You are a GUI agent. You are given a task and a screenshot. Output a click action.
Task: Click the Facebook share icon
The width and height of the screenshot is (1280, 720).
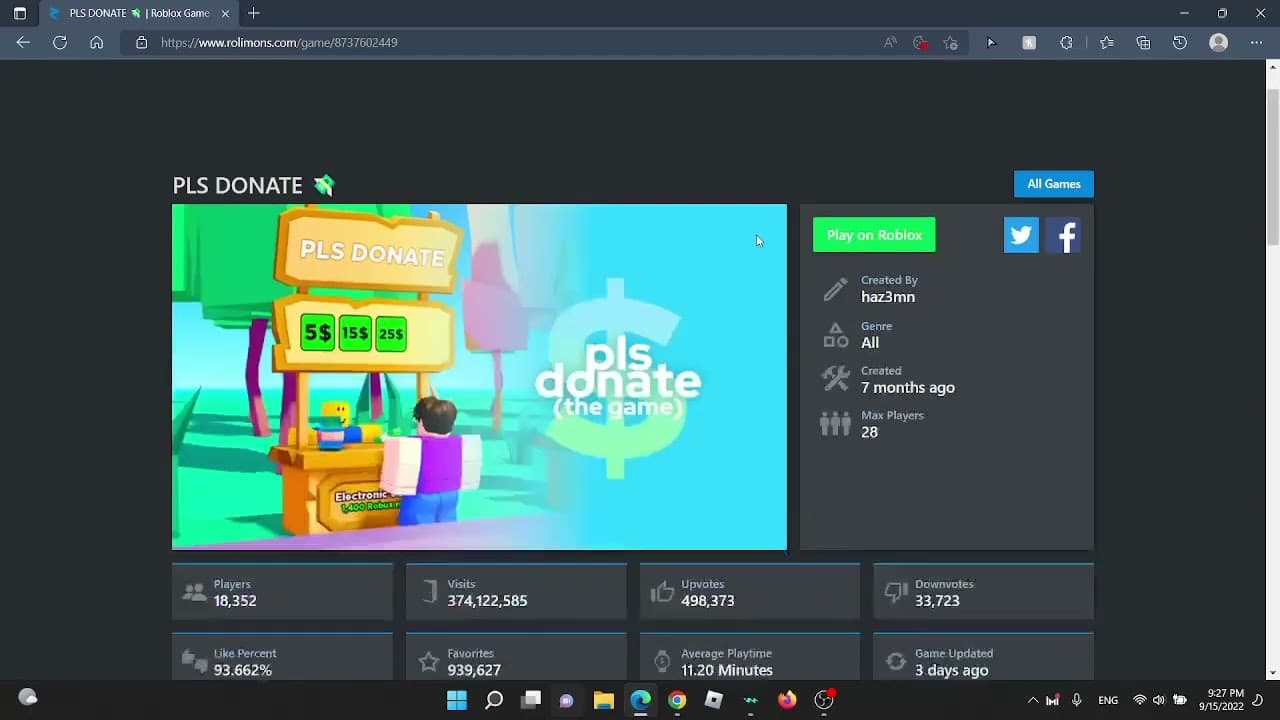click(1063, 235)
